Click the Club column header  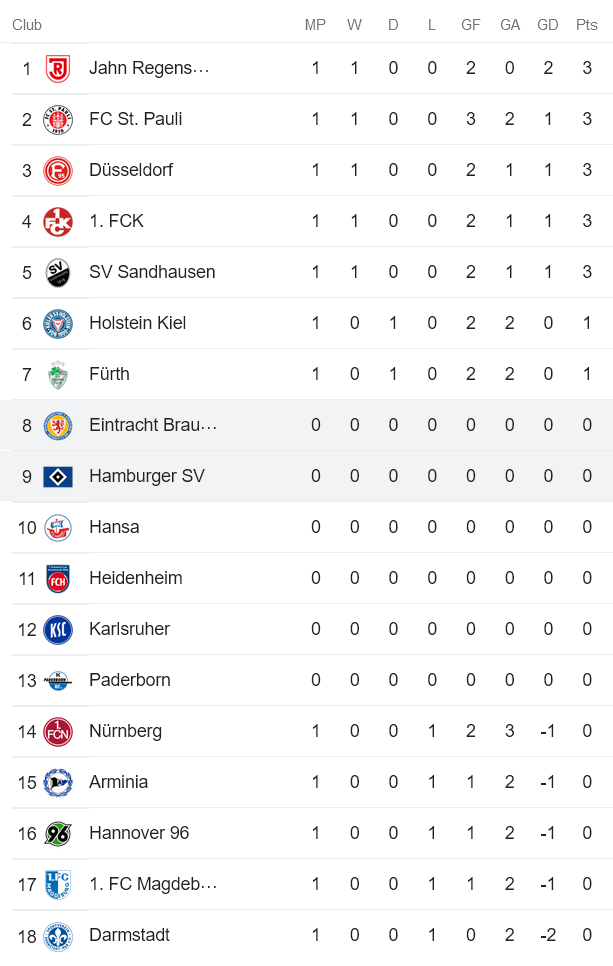tap(27, 25)
